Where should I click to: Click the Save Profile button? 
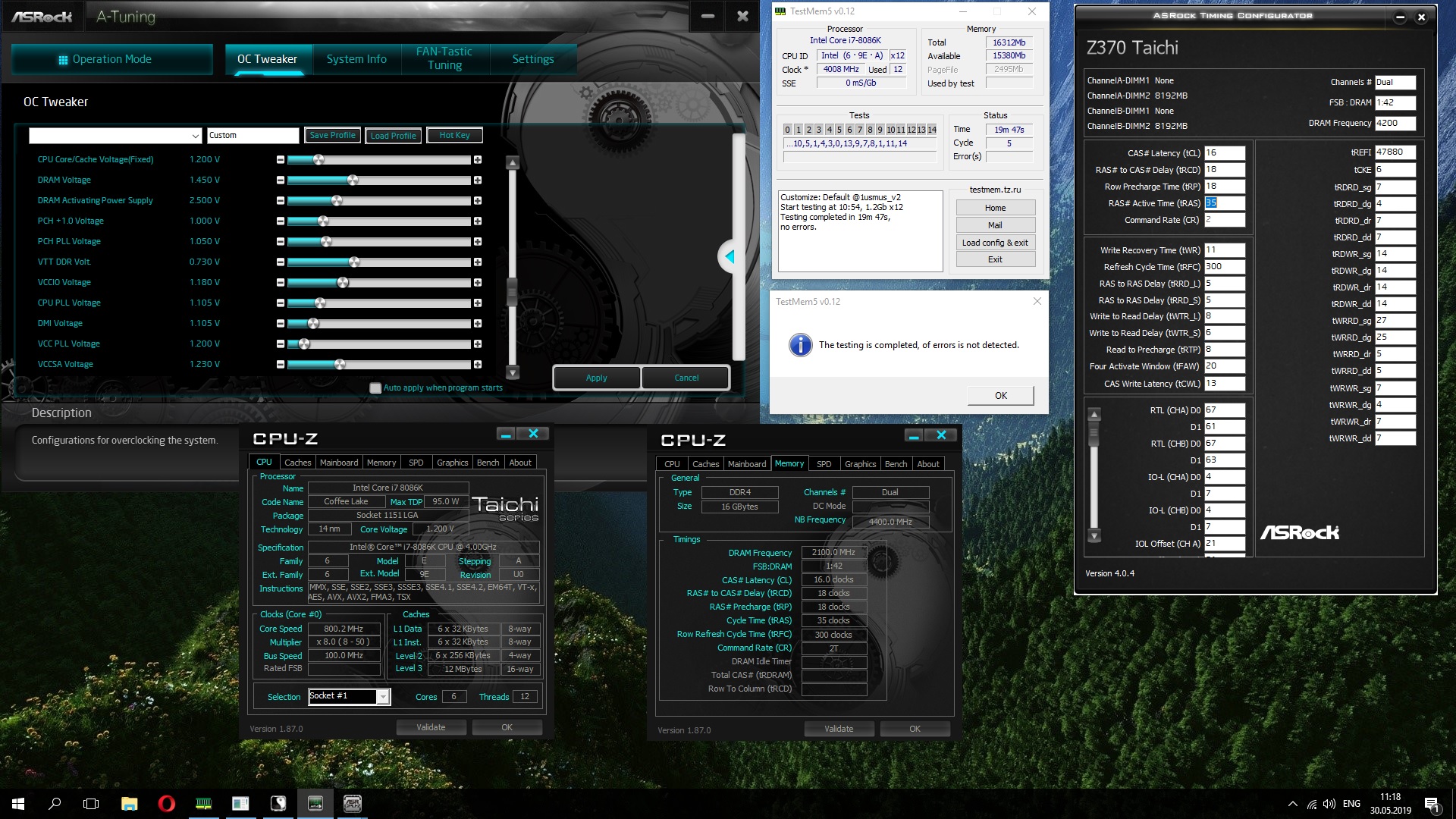332,136
